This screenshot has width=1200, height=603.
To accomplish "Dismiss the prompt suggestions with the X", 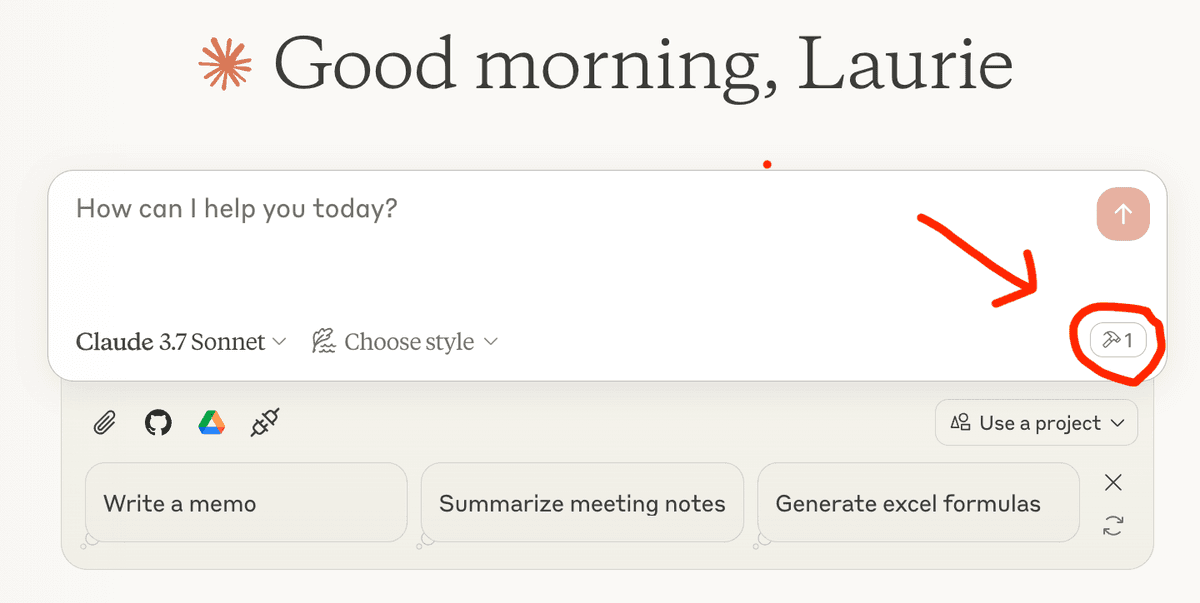I will tap(1113, 483).
